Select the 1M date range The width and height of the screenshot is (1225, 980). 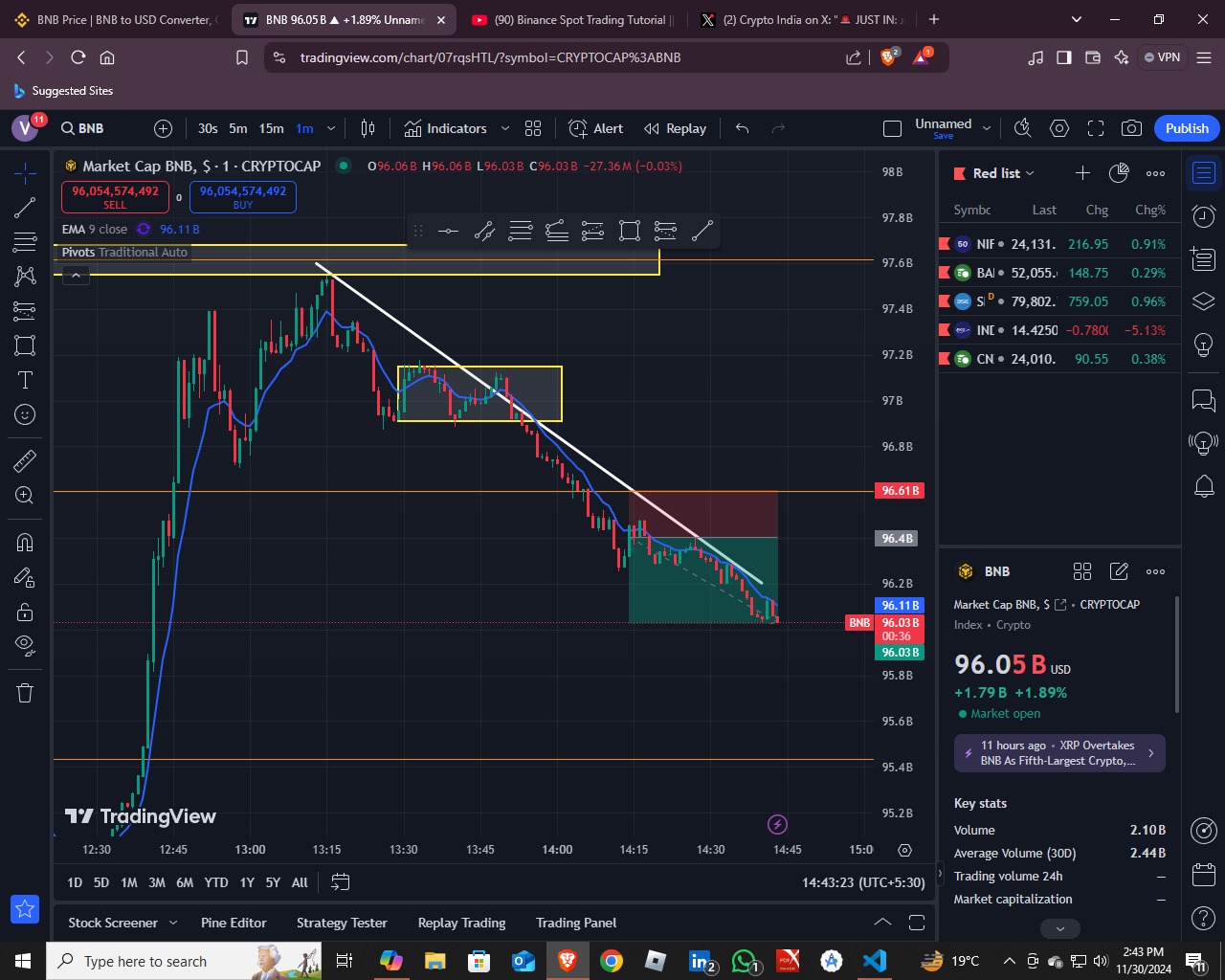[x=129, y=882]
